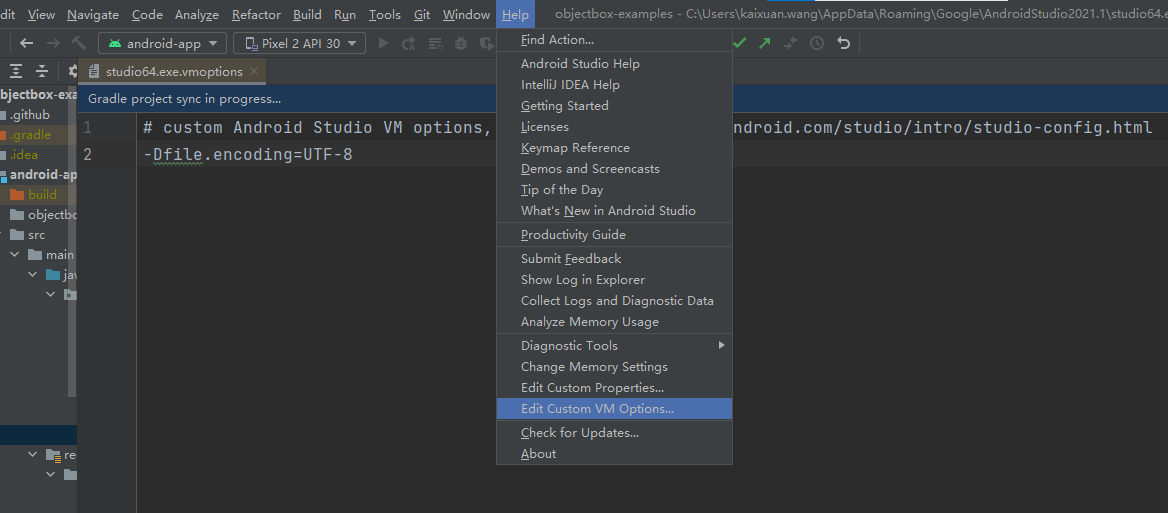Open the Refactor menu
Viewport: 1168px width, 513px height.
pos(256,15)
